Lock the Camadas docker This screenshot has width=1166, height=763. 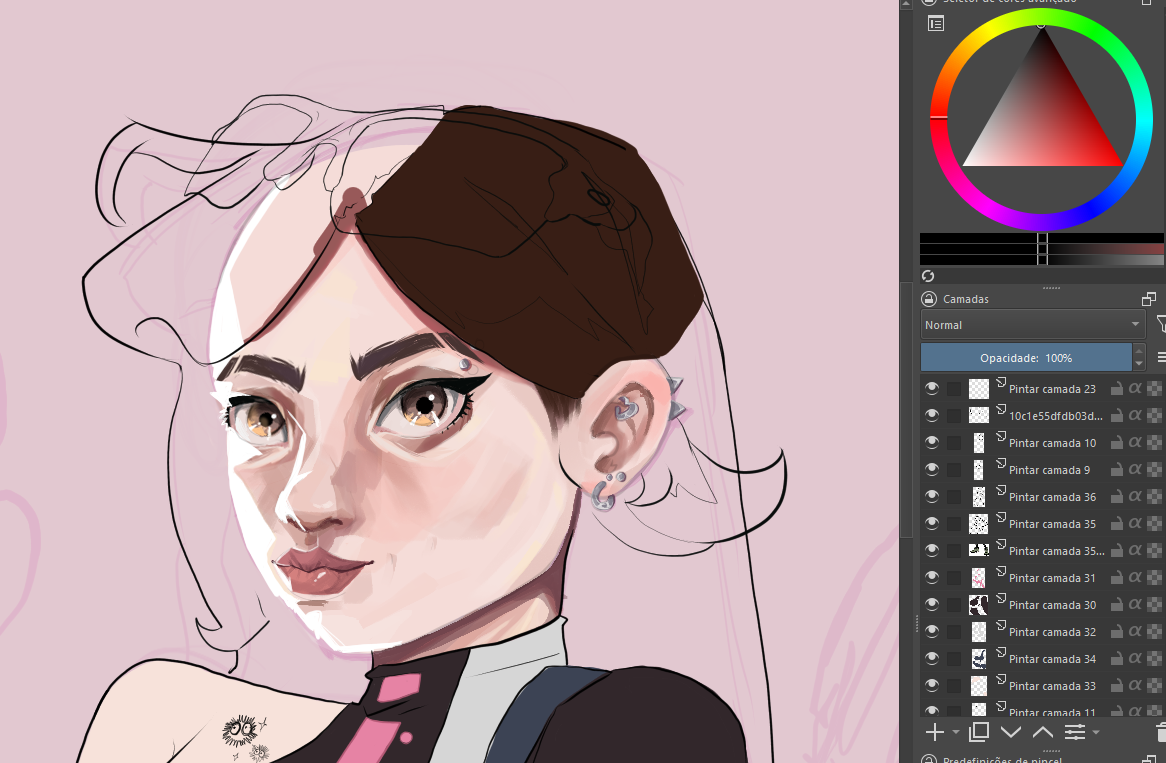(x=928, y=299)
